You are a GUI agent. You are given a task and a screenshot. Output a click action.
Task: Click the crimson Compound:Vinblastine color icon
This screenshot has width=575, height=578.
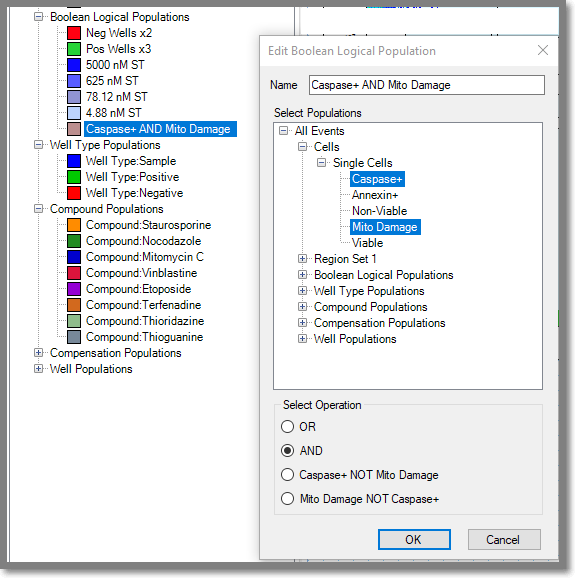click(x=74, y=273)
